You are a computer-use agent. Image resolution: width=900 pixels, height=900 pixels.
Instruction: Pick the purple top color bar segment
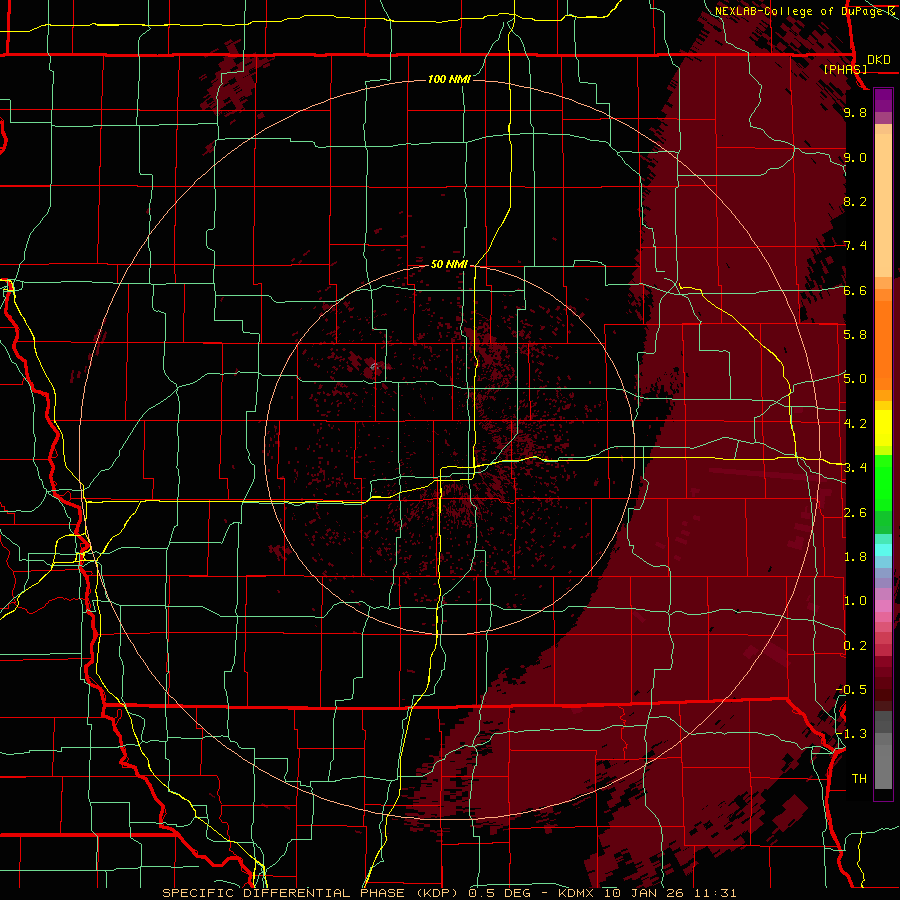[x=883, y=100]
